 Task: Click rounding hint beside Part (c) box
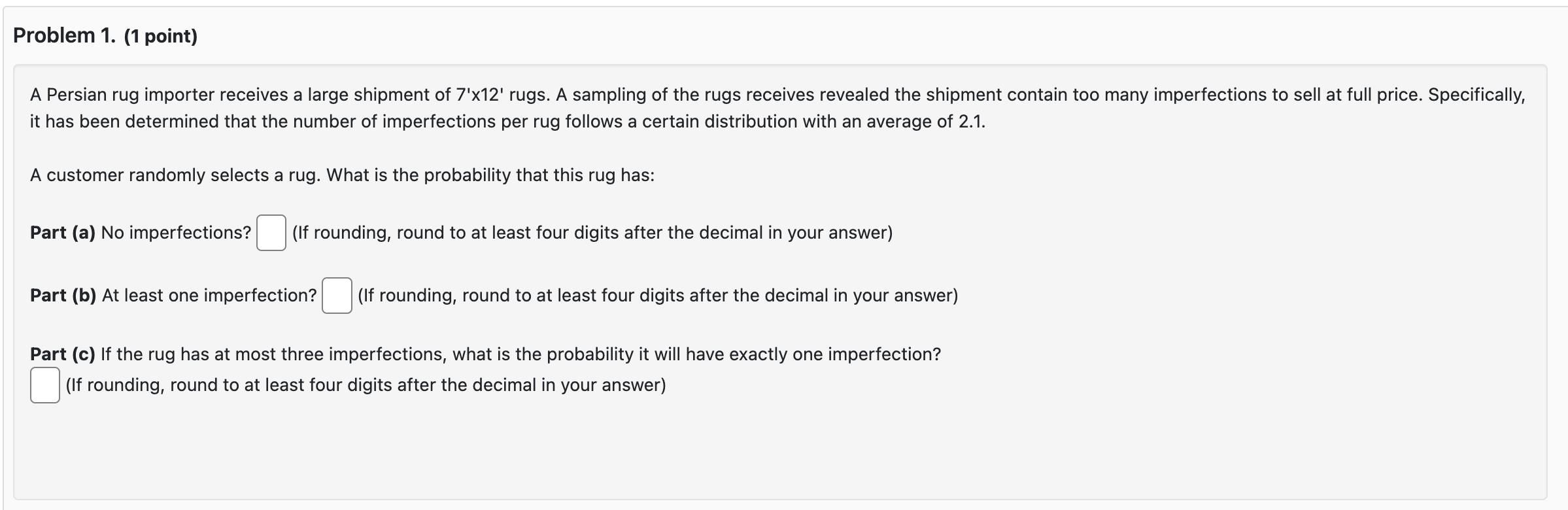tap(366, 385)
